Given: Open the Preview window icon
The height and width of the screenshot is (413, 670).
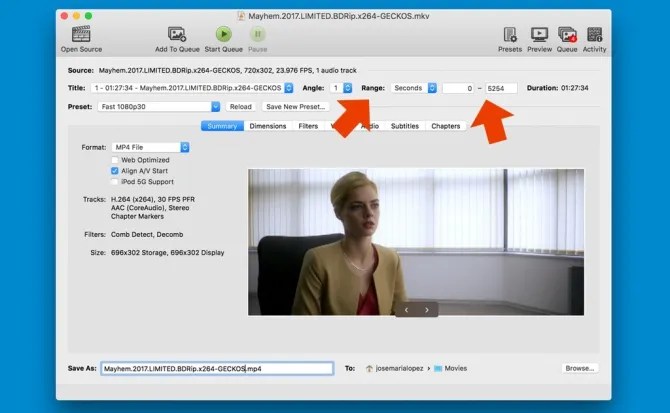Looking at the screenshot, I should point(539,34).
